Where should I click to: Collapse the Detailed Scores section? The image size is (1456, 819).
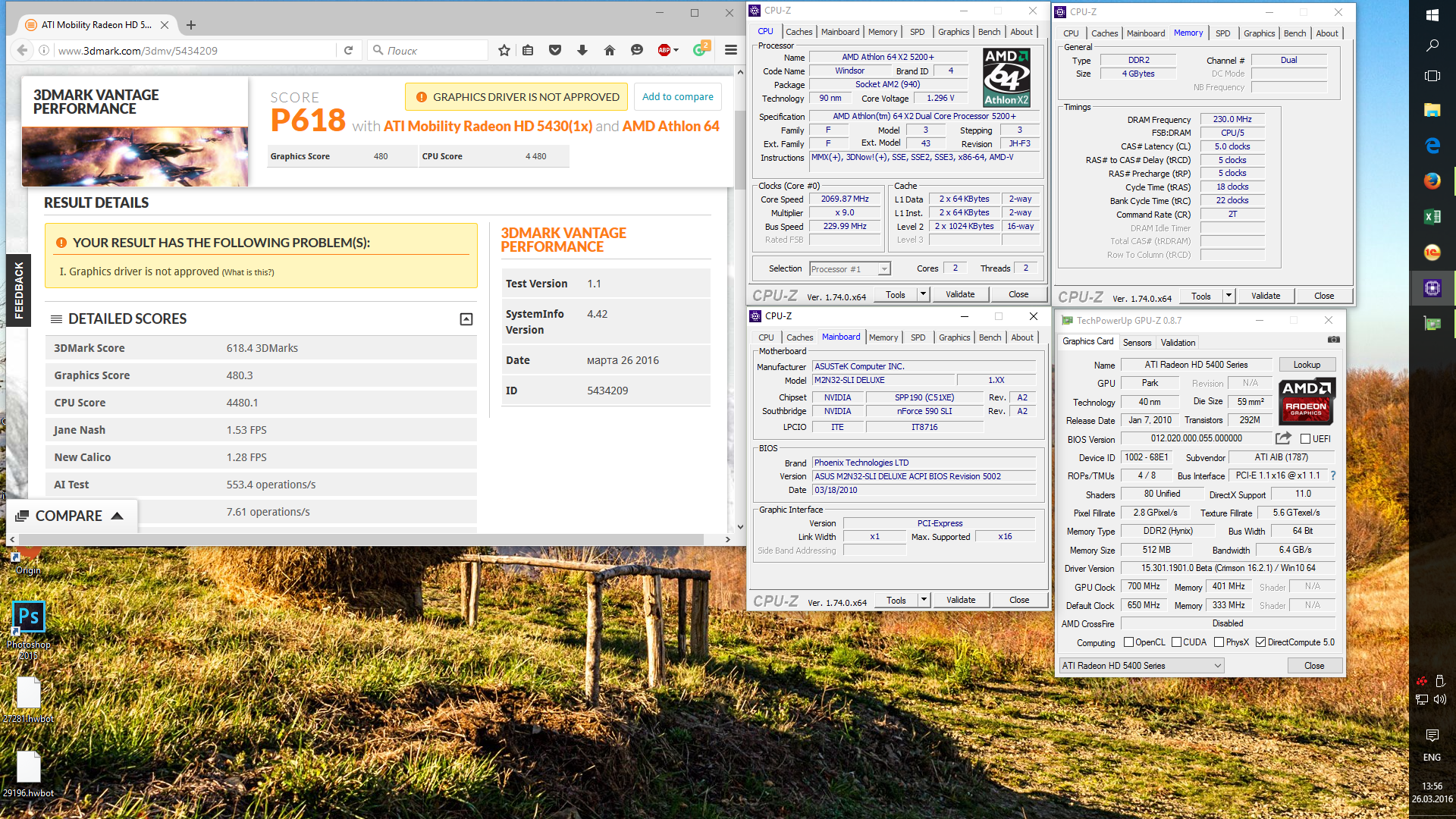(466, 319)
